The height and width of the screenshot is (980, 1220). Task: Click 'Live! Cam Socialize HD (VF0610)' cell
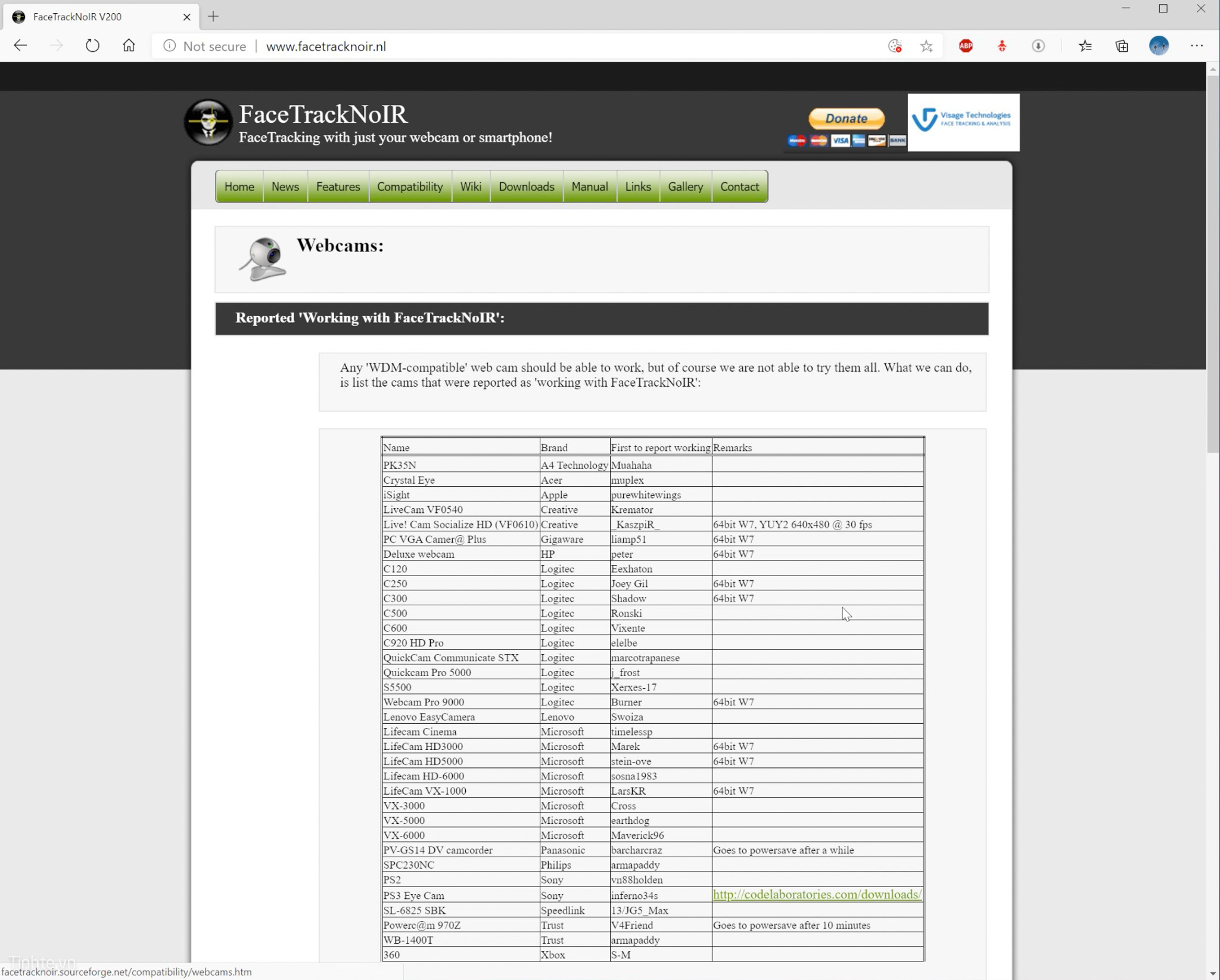tap(460, 524)
